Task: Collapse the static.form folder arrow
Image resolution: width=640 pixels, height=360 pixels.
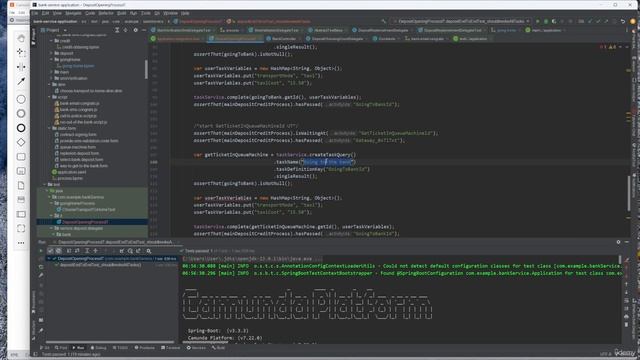Action: pyautogui.click(x=49, y=128)
